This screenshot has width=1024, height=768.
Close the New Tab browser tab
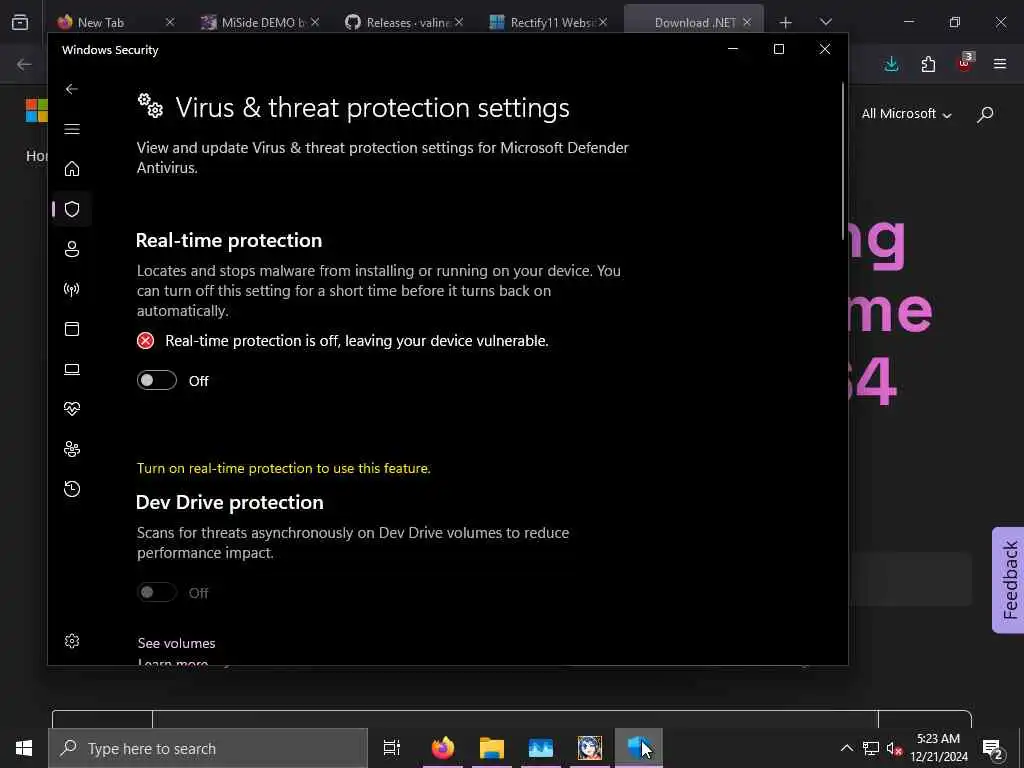pos(170,22)
